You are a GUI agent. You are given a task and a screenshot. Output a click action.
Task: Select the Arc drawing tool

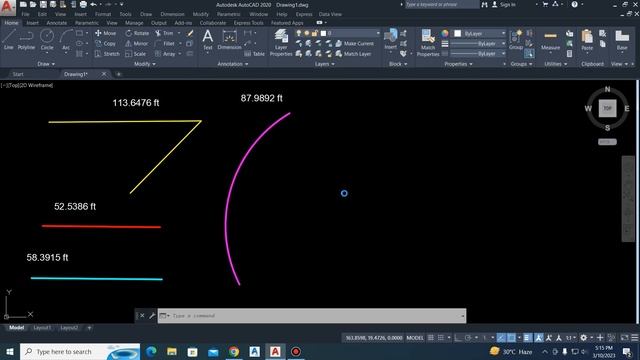click(x=66, y=40)
